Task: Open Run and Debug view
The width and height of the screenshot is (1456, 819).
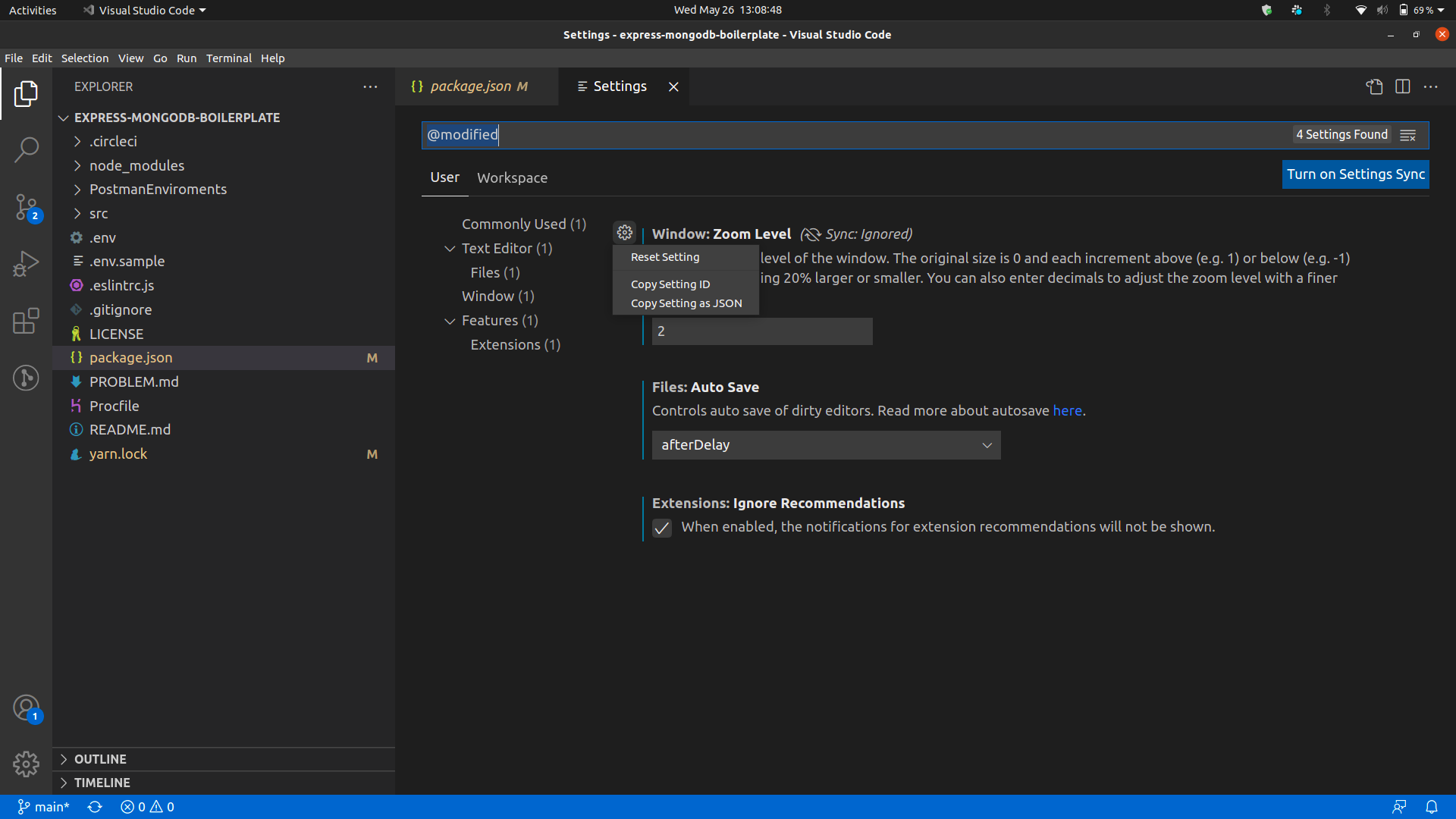Action: 26,264
